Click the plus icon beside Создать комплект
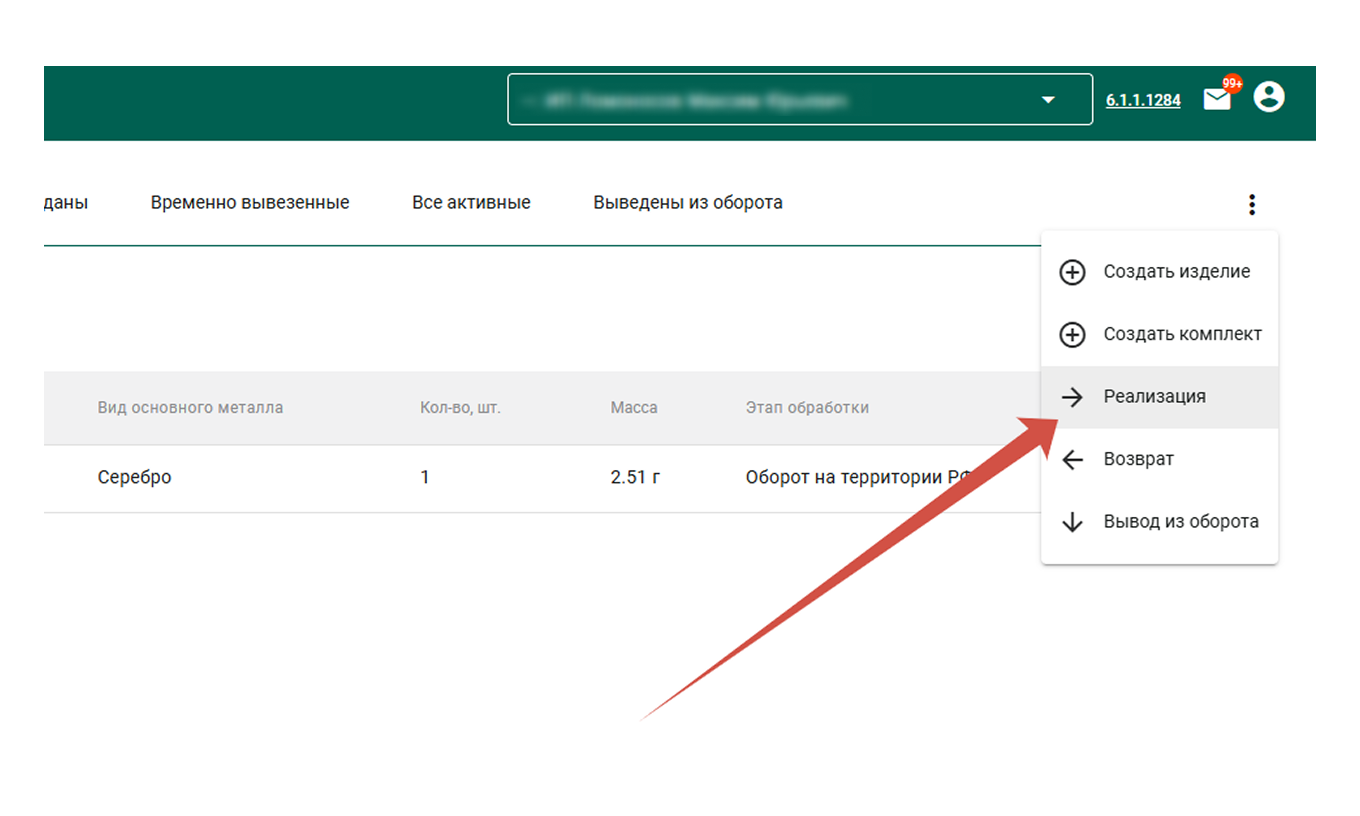The image size is (1360, 816). coord(1072,335)
